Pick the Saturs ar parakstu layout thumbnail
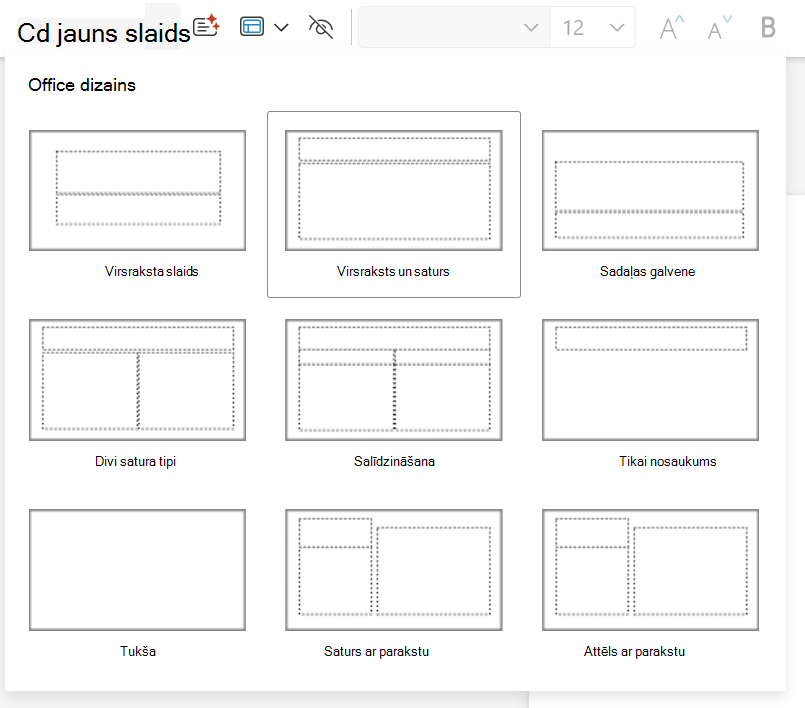The height and width of the screenshot is (708, 805). coord(394,570)
